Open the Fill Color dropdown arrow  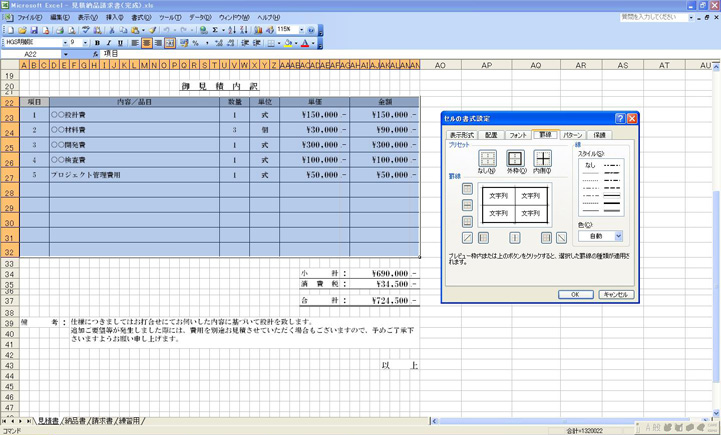click(296, 43)
